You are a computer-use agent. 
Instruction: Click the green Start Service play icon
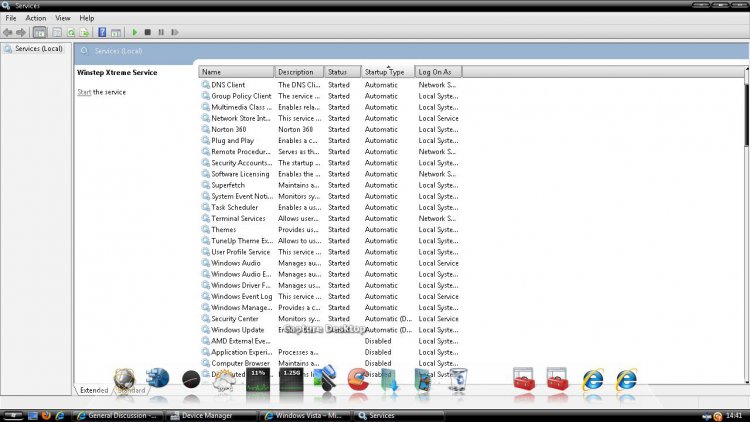(134, 32)
